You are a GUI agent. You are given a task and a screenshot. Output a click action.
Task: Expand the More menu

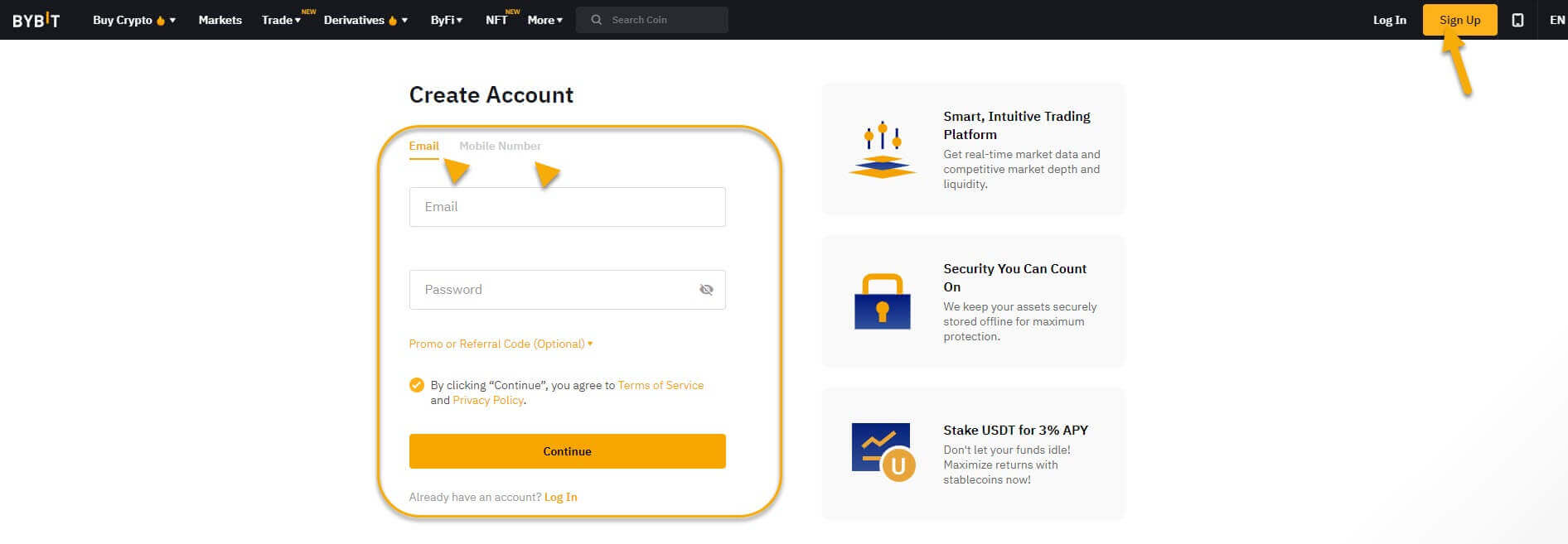tap(544, 20)
